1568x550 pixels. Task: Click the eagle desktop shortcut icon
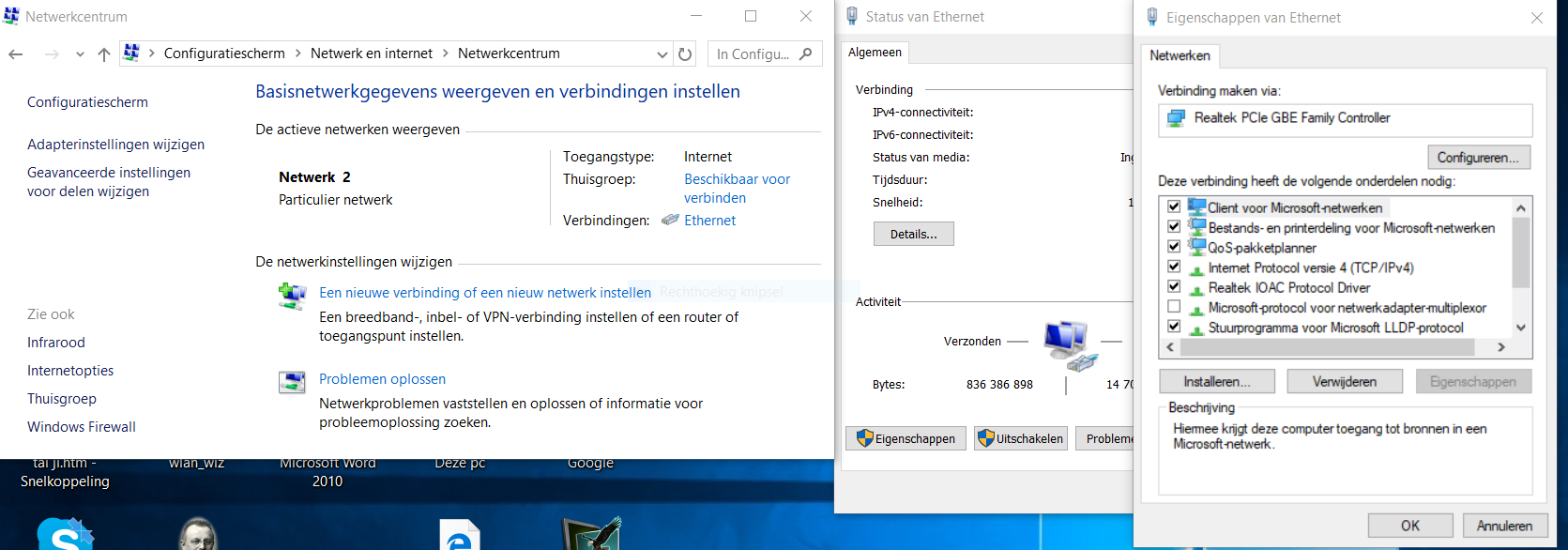click(x=591, y=533)
